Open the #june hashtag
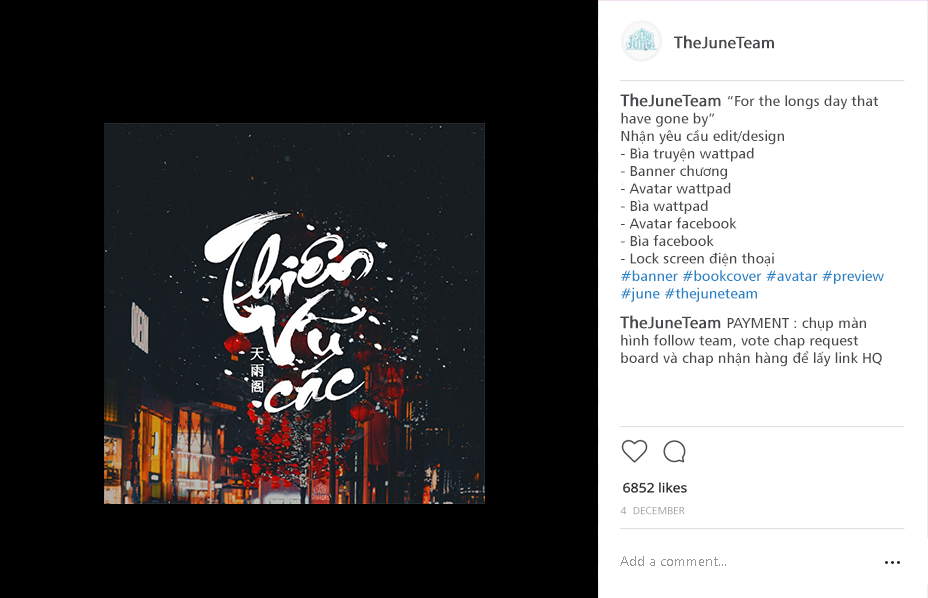The image size is (928, 598). tap(640, 294)
